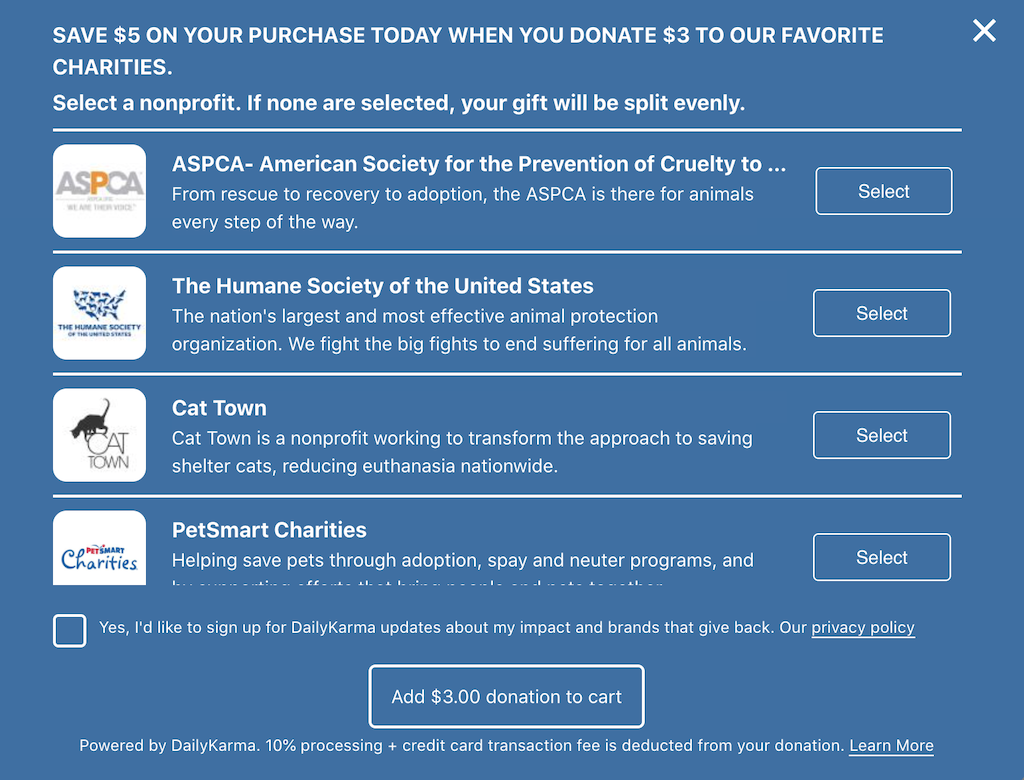Click the Cat Town black cat logo
The height and width of the screenshot is (780, 1024).
point(99,435)
